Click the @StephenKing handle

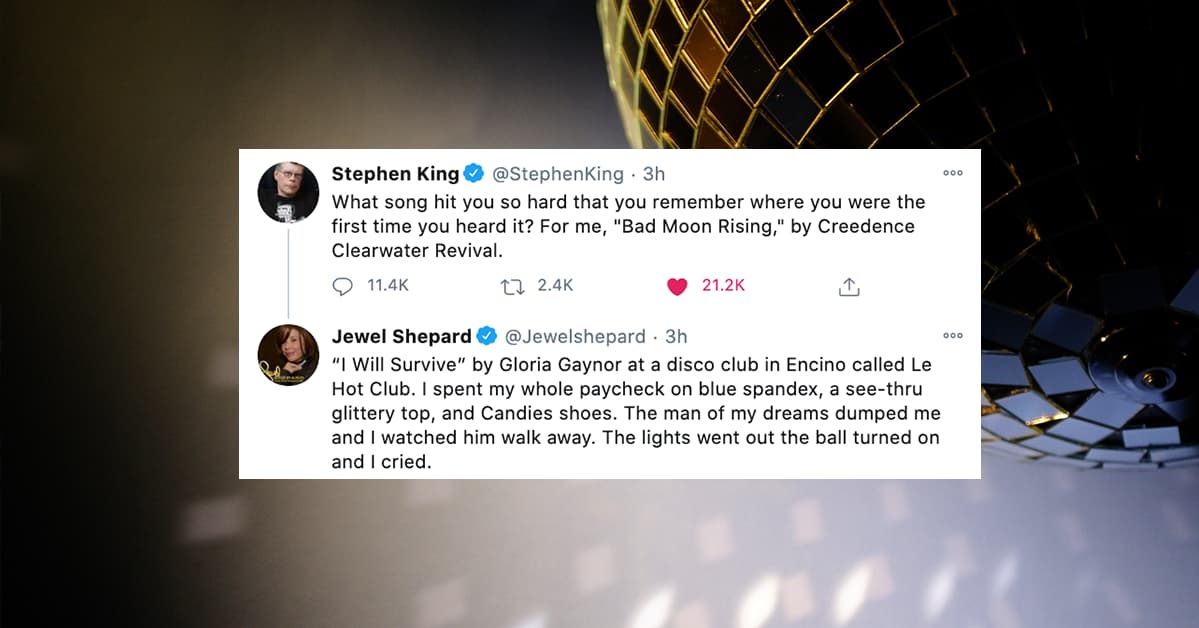pos(557,174)
